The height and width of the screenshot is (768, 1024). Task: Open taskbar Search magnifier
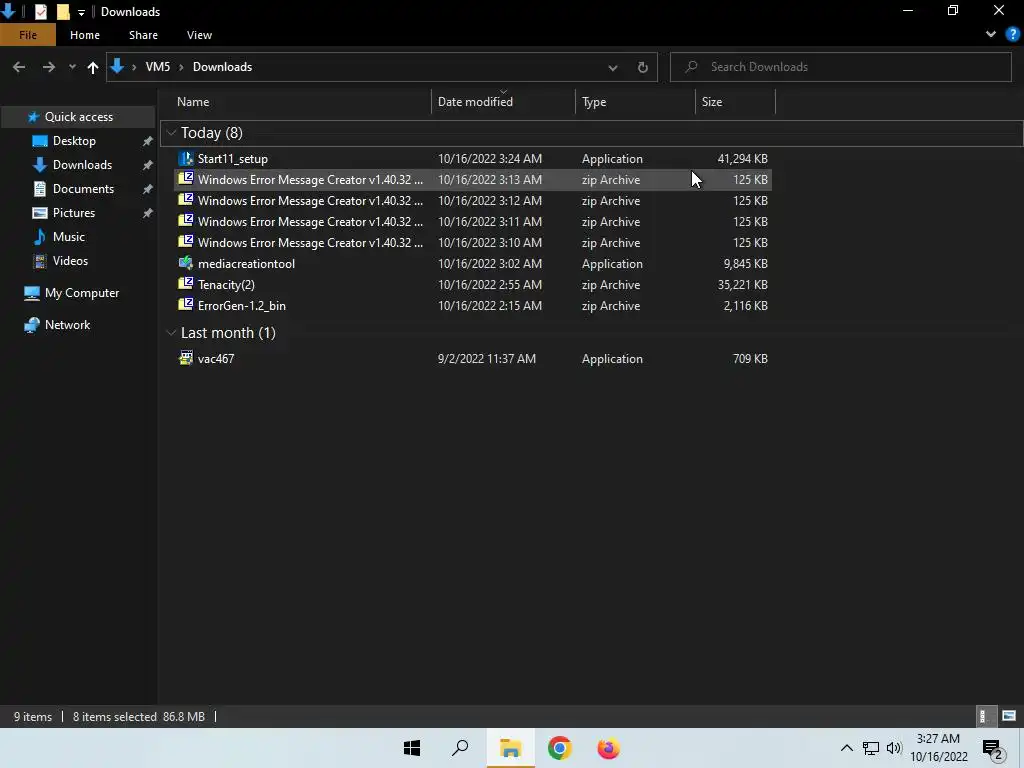pyautogui.click(x=460, y=748)
